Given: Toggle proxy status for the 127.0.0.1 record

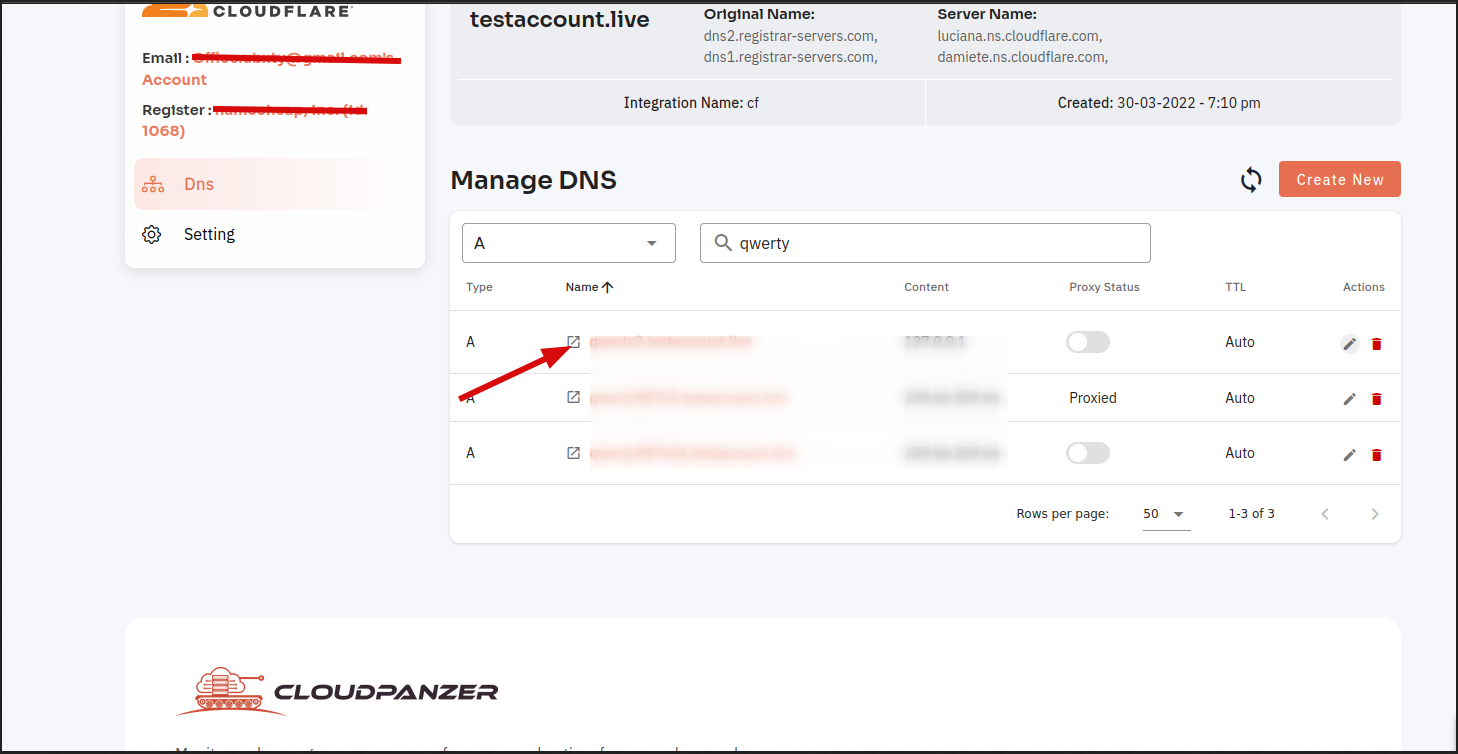Looking at the screenshot, I should [1088, 342].
